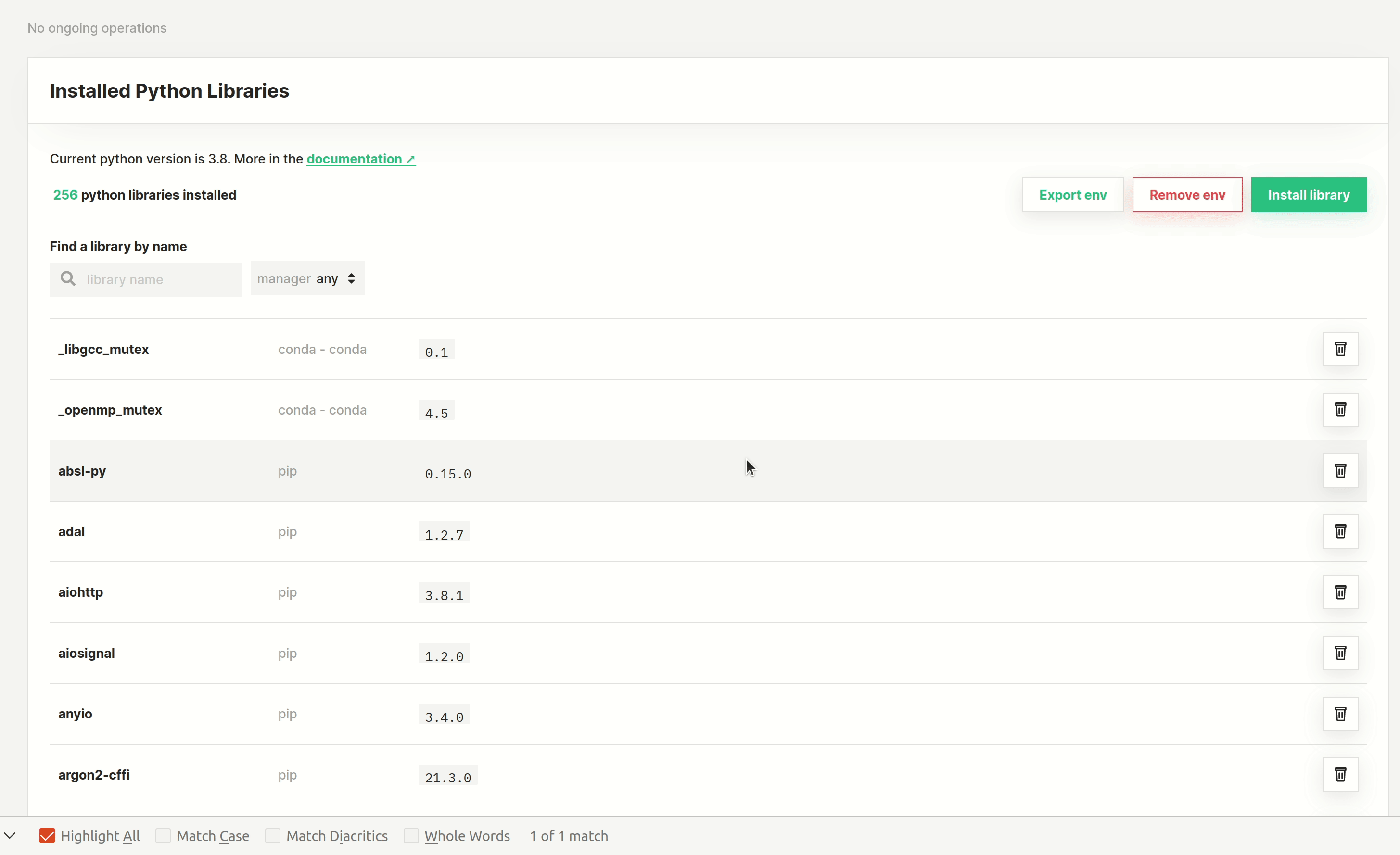Screen dimensions: 1400x855
Task: Click the aiohttp library name
Action: pyautogui.click(x=81, y=592)
